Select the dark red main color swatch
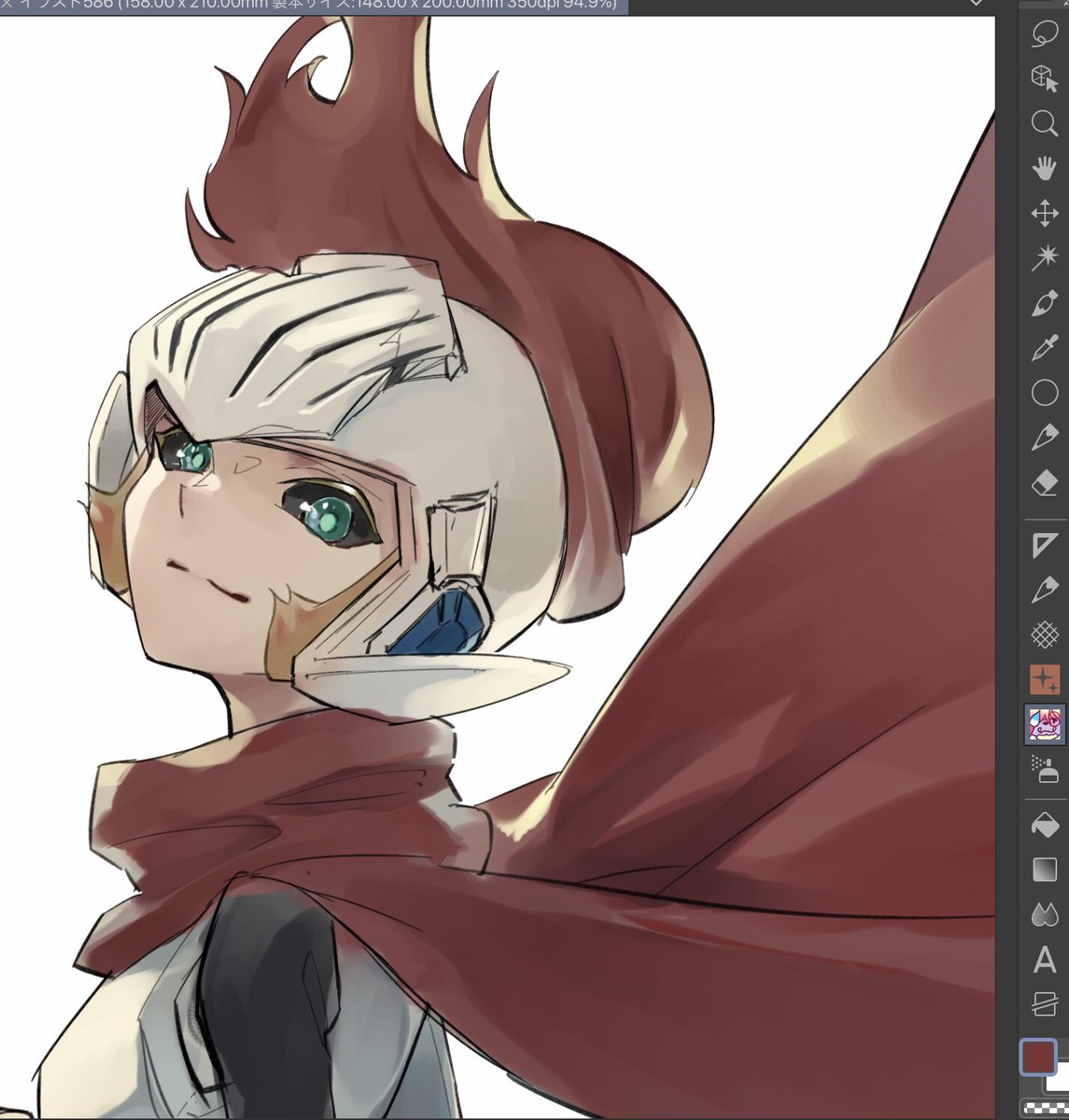This screenshot has width=1069, height=1120. [x=1038, y=1057]
